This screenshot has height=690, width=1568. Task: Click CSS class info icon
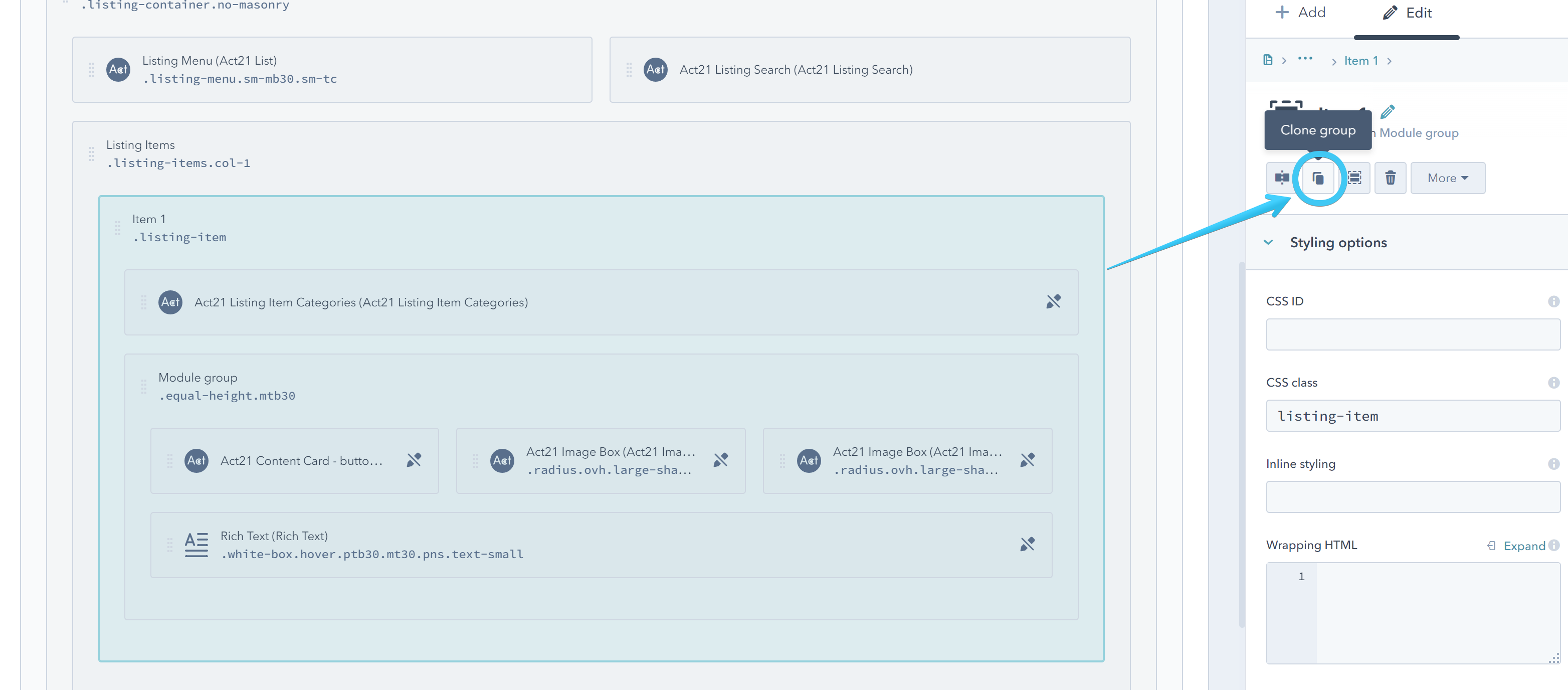pos(1553,383)
